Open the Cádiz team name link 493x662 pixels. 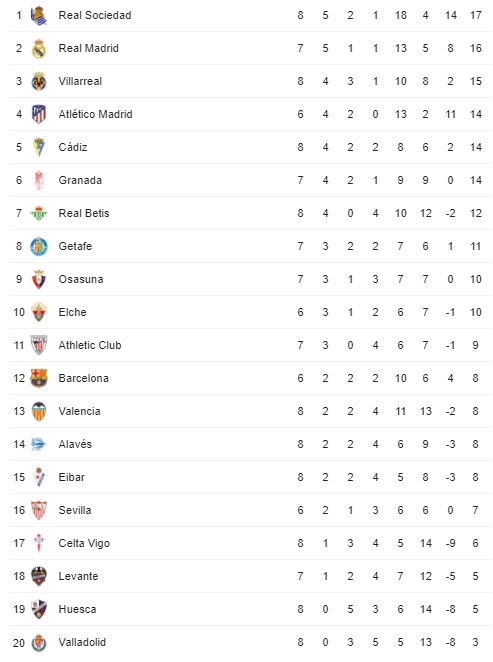(x=73, y=147)
